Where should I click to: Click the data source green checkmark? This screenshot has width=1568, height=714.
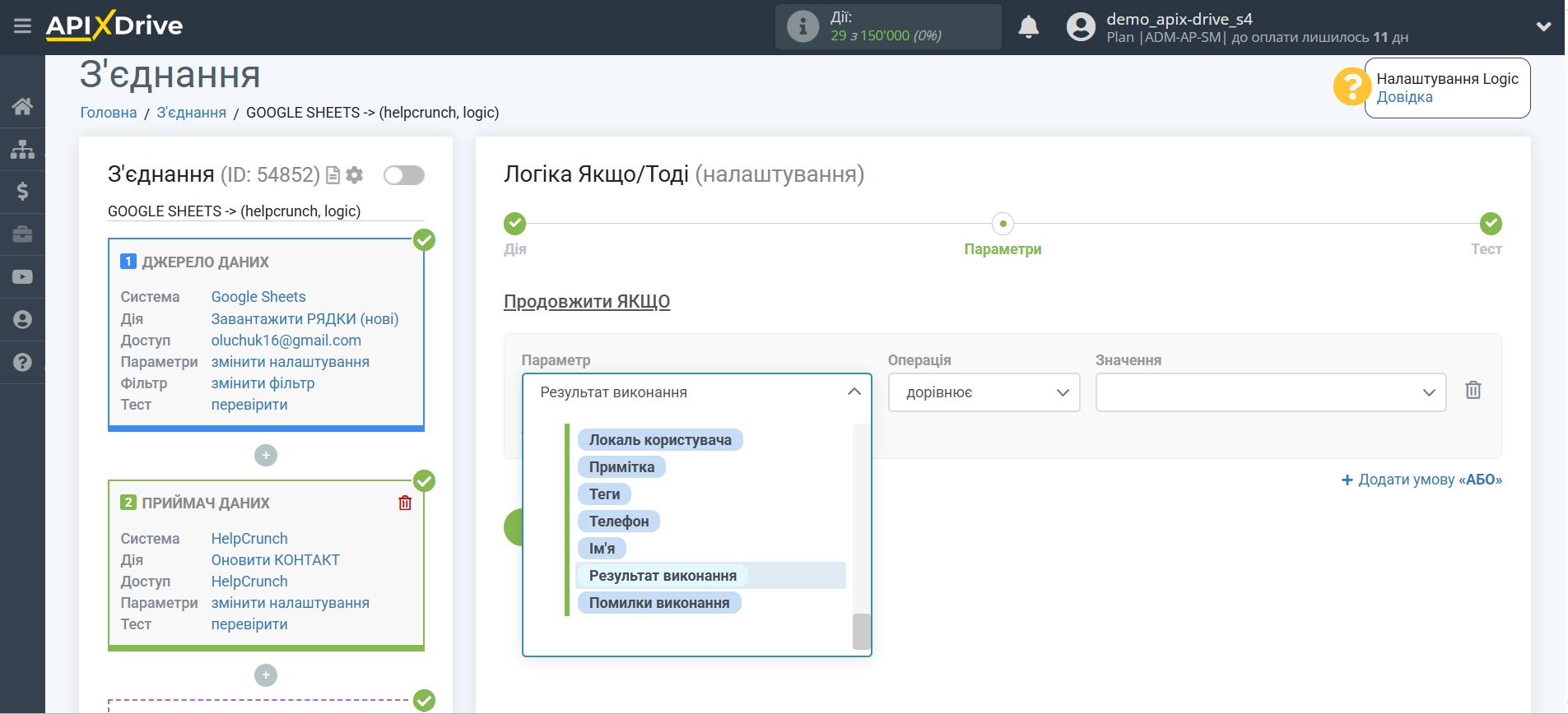(424, 240)
